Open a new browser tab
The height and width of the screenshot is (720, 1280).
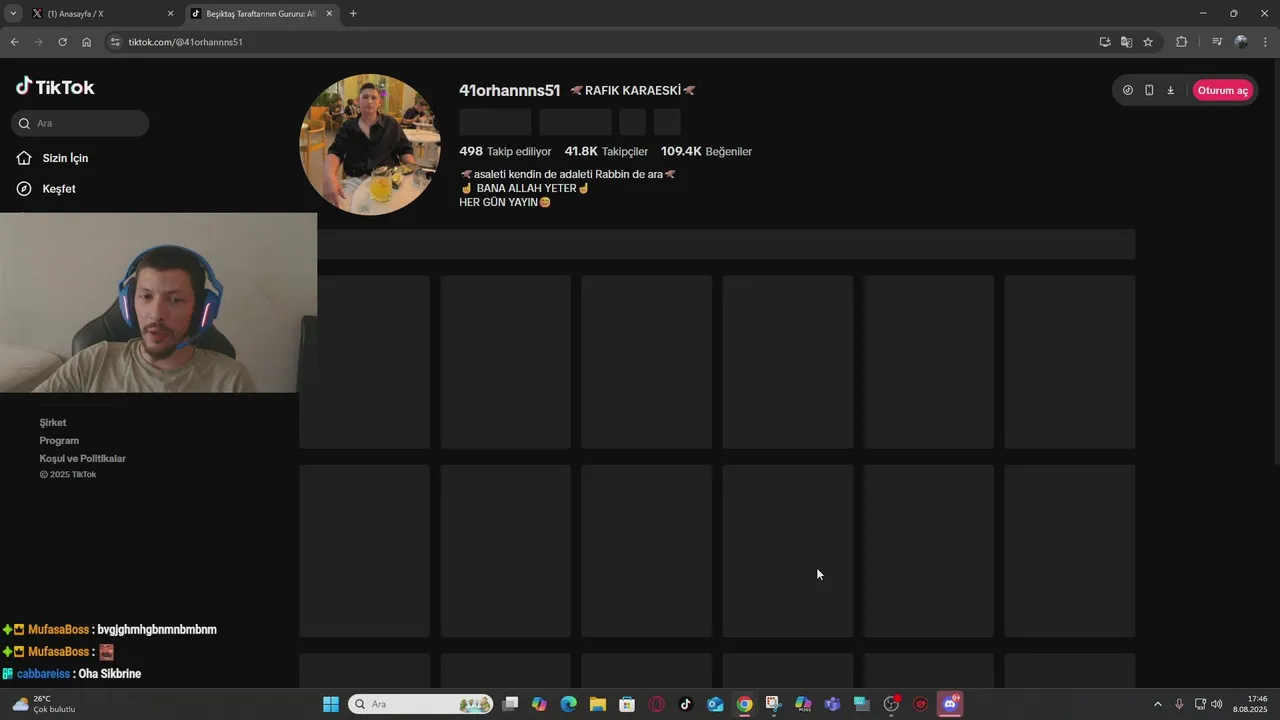tap(353, 14)
